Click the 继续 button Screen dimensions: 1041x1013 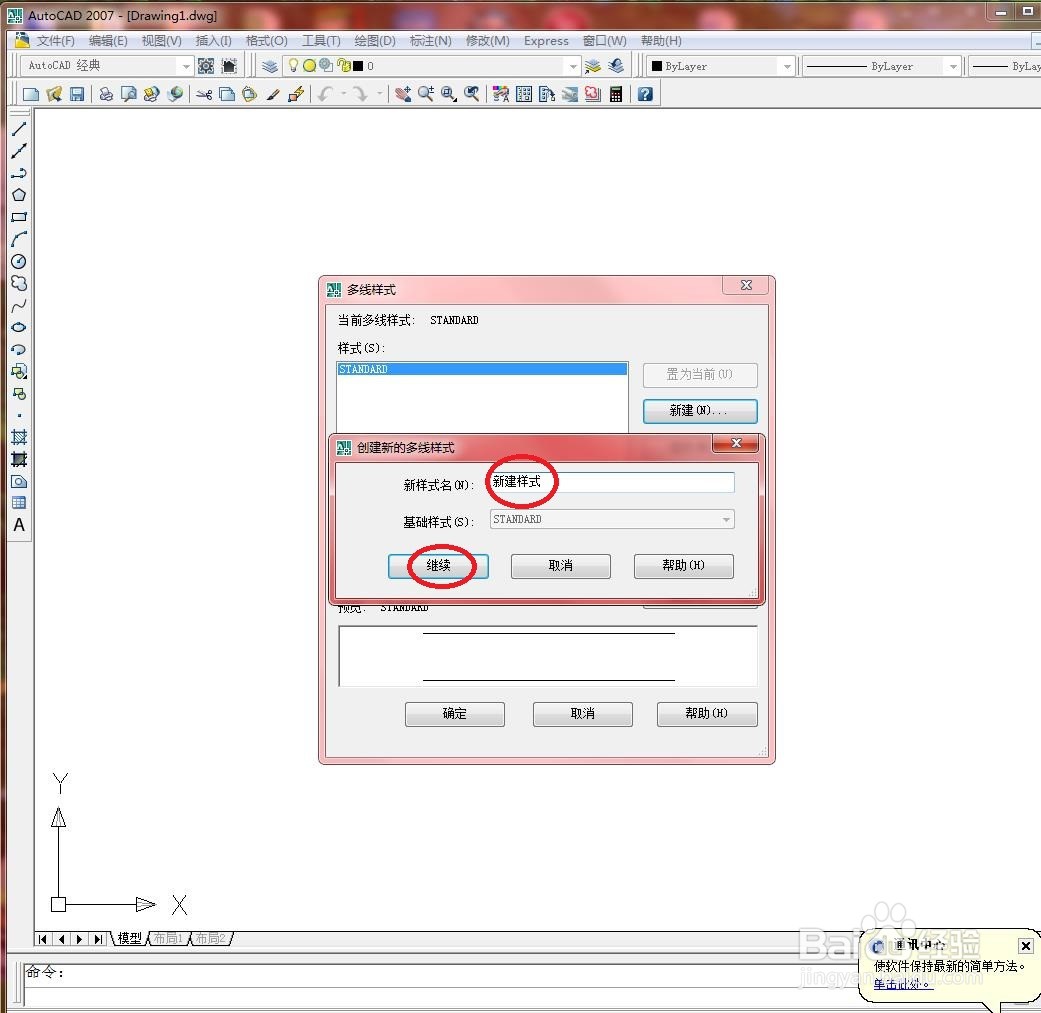coord(438,566)
